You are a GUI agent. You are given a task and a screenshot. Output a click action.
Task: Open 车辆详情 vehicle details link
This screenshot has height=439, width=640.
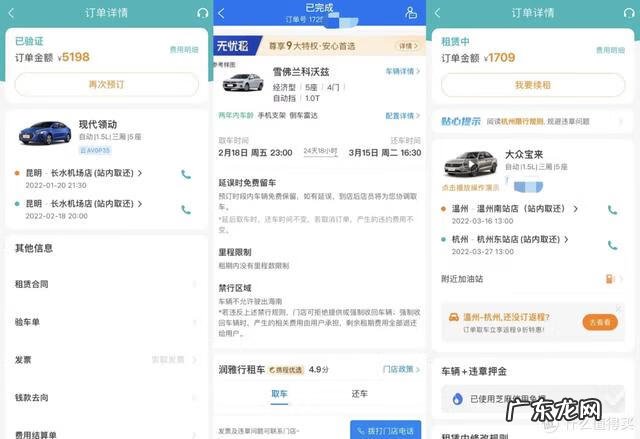402,71
